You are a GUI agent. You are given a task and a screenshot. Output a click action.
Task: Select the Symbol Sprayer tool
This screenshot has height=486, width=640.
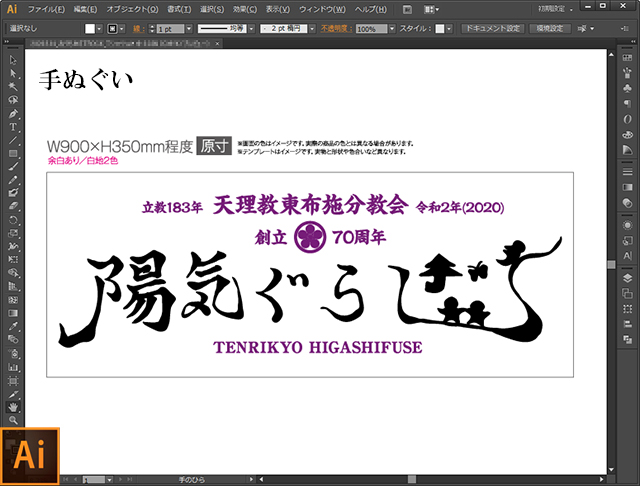coord(13,353)
